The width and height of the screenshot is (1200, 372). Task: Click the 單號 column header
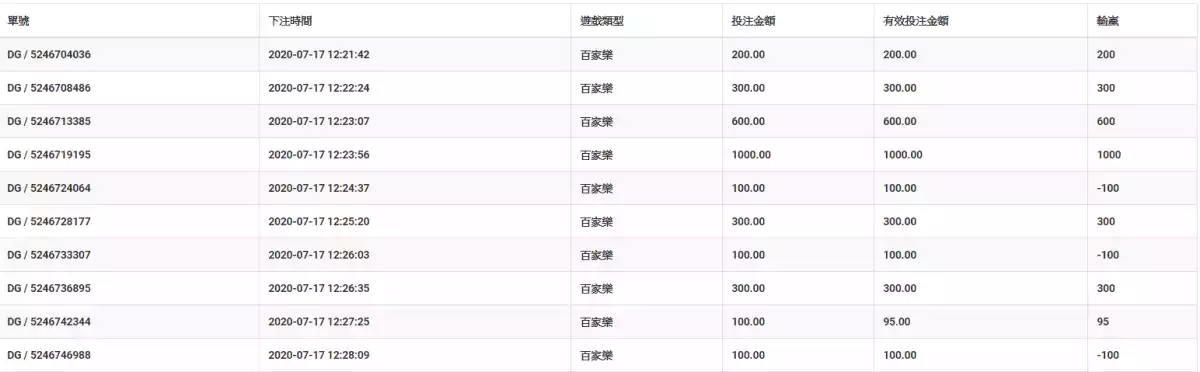click(18, 21)
